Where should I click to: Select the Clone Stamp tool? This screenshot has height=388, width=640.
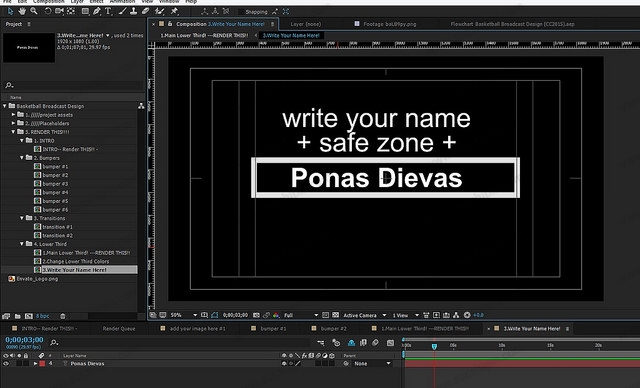(x=133, y=11)
